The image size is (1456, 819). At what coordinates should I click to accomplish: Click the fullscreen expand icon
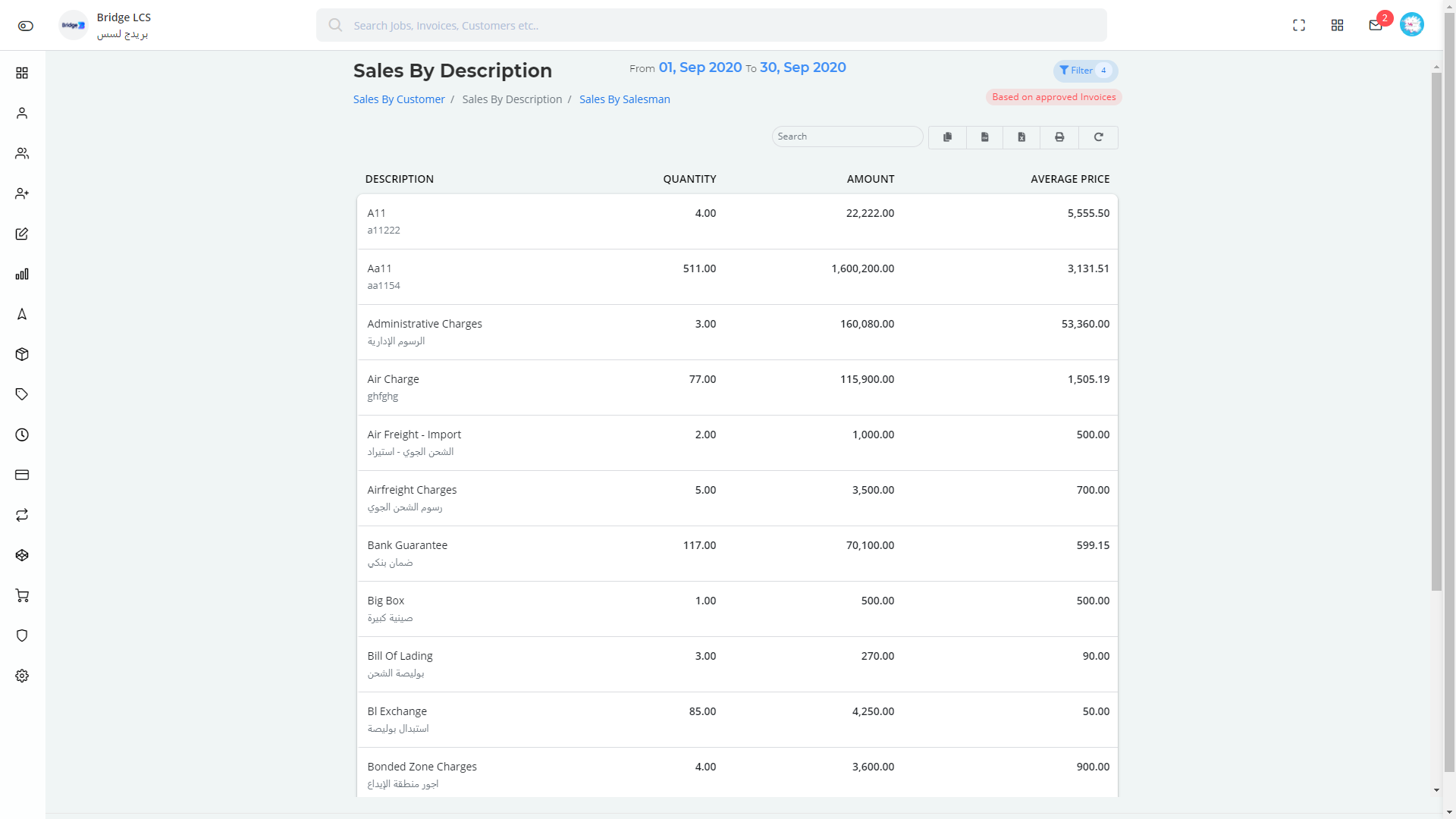click(1299, 24)
